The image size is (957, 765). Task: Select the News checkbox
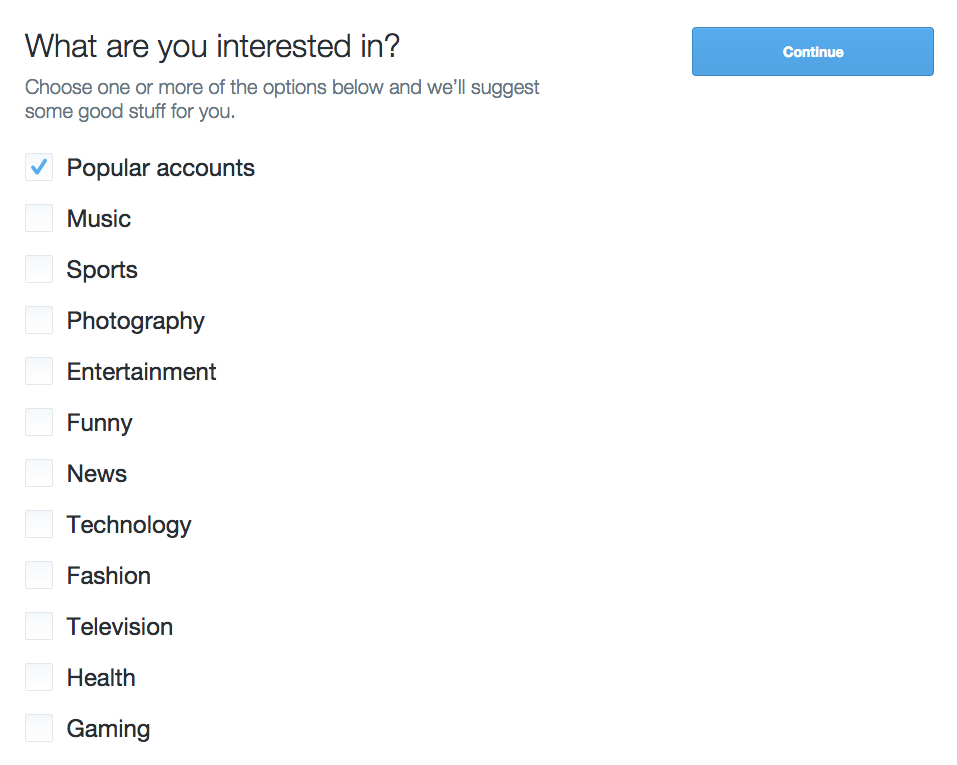(38, 473)
